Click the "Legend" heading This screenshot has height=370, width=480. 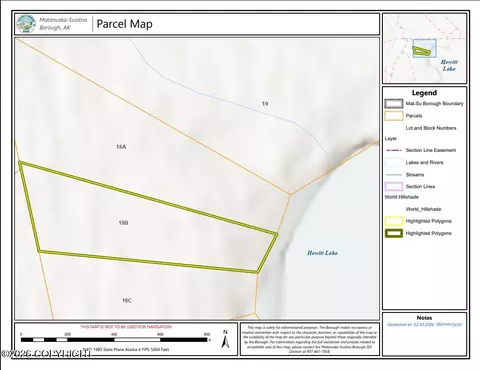tap(424, 93)
